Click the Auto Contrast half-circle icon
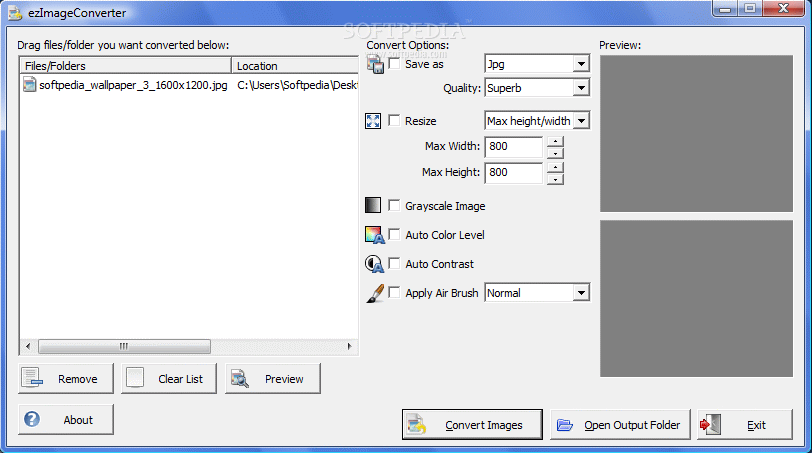This screenshot has width=812, height=453. tap(374, 264)
